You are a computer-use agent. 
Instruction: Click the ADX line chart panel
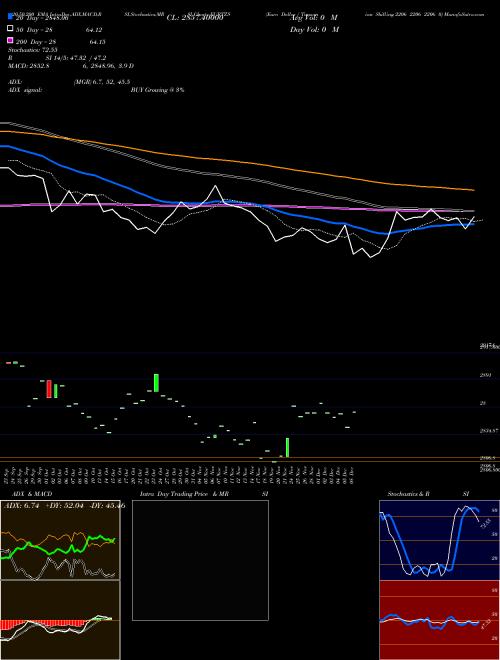coord(60,540)
